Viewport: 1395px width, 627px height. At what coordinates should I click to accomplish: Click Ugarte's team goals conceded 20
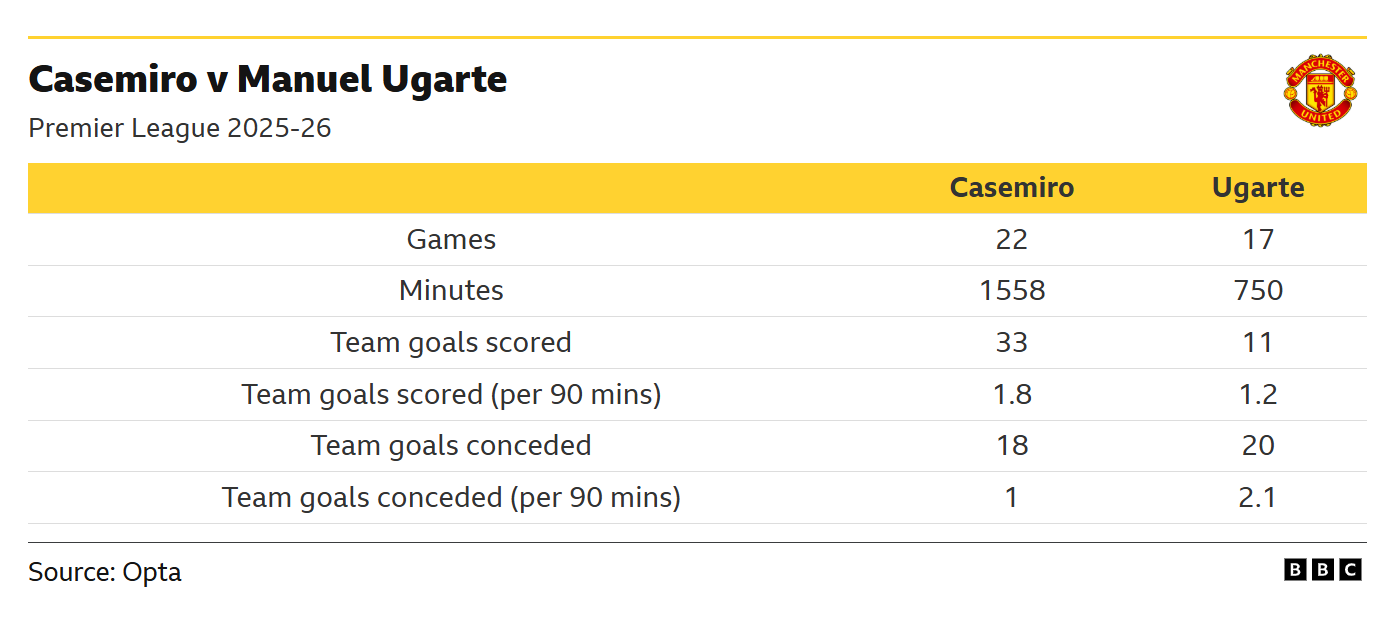coord(1257,446)
